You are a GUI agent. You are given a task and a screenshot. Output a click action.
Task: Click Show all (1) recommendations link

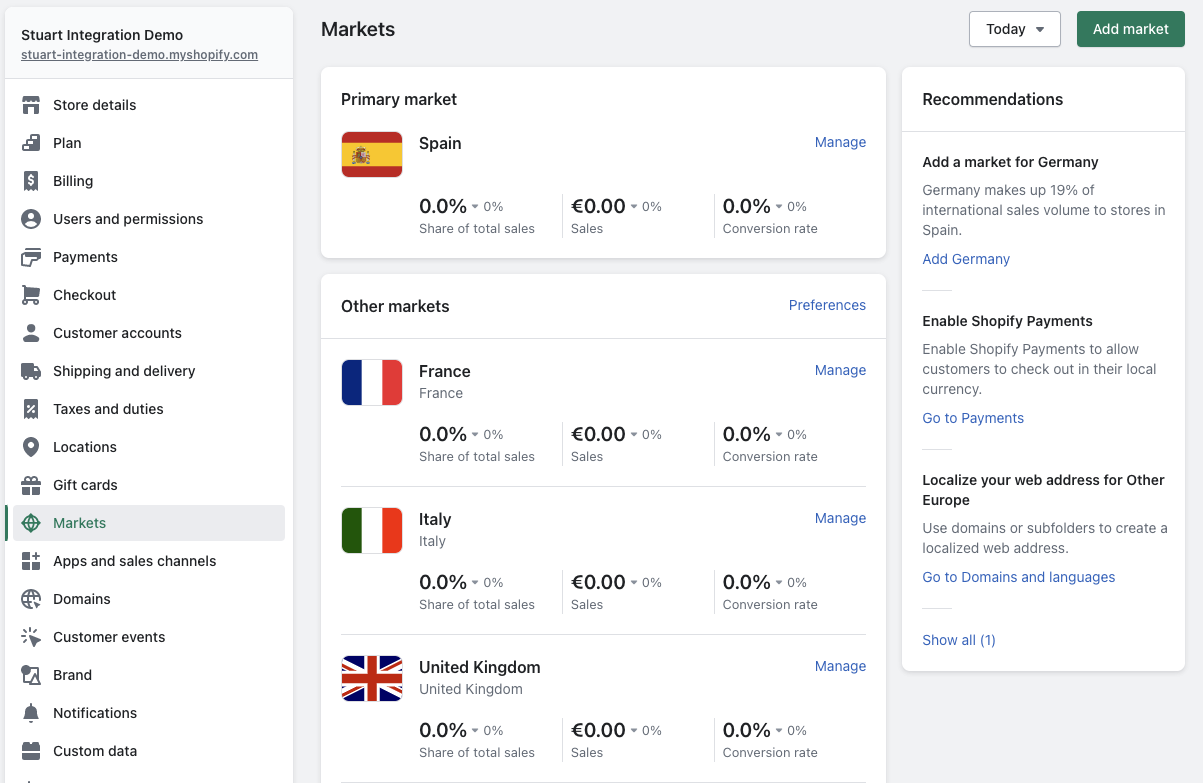pos(958,640)
